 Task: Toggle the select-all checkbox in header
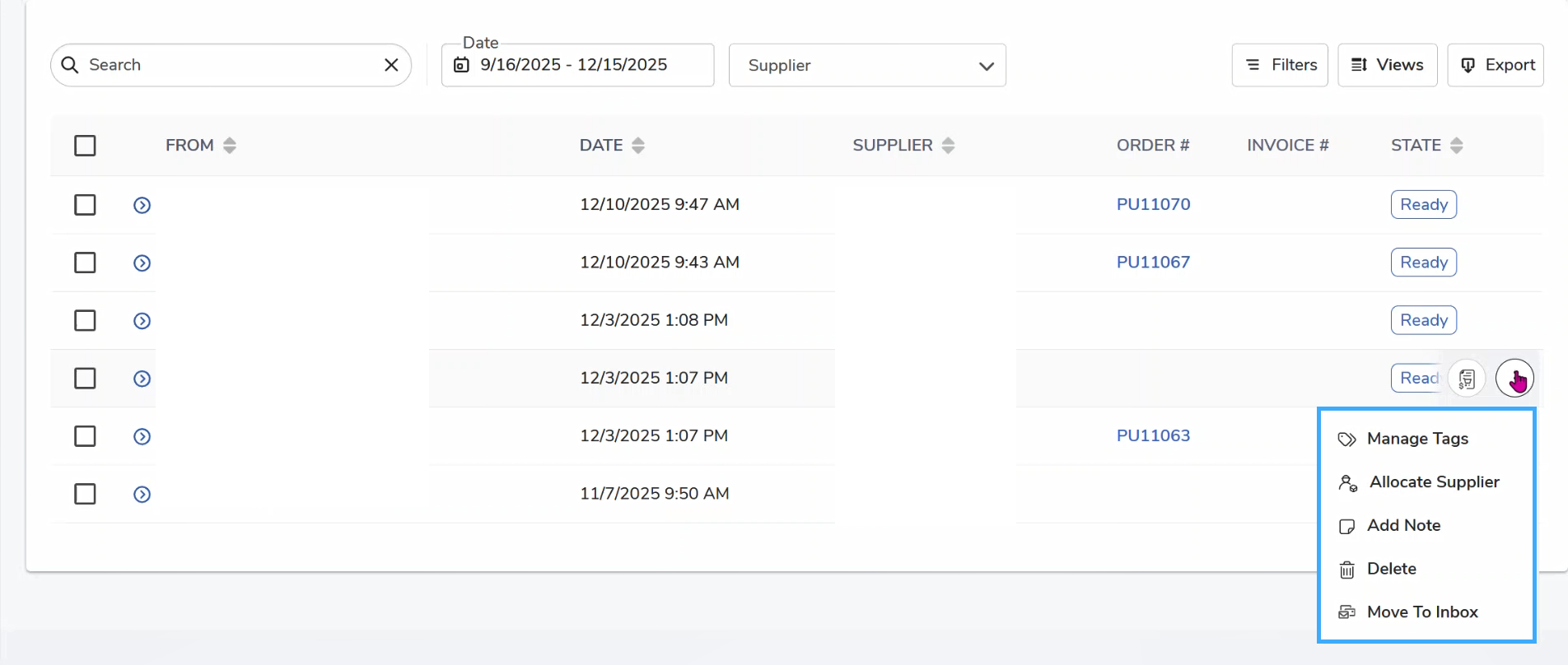[85, 146]
